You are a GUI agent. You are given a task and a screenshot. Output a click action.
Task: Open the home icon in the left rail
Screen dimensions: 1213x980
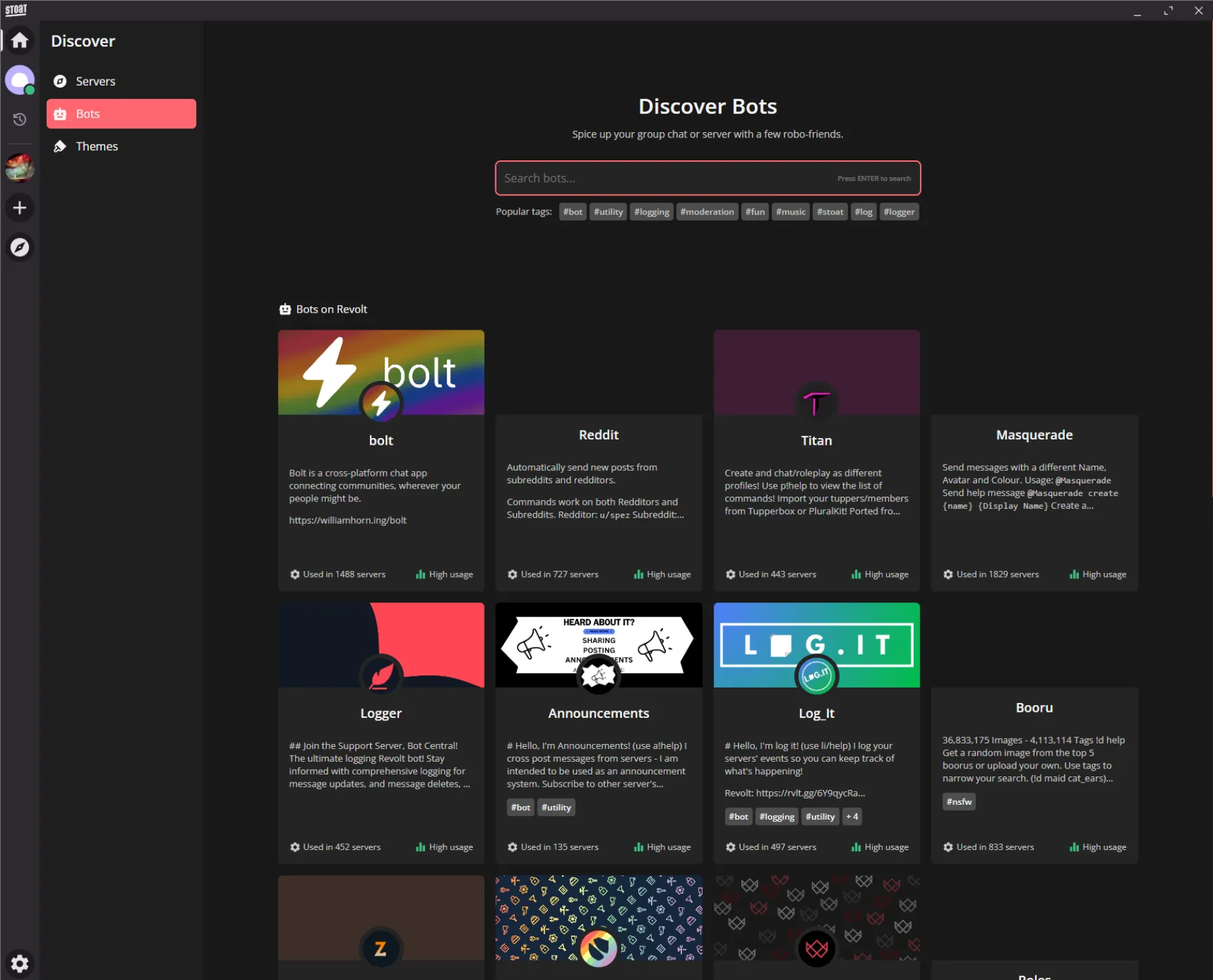(x=20, y=40)
